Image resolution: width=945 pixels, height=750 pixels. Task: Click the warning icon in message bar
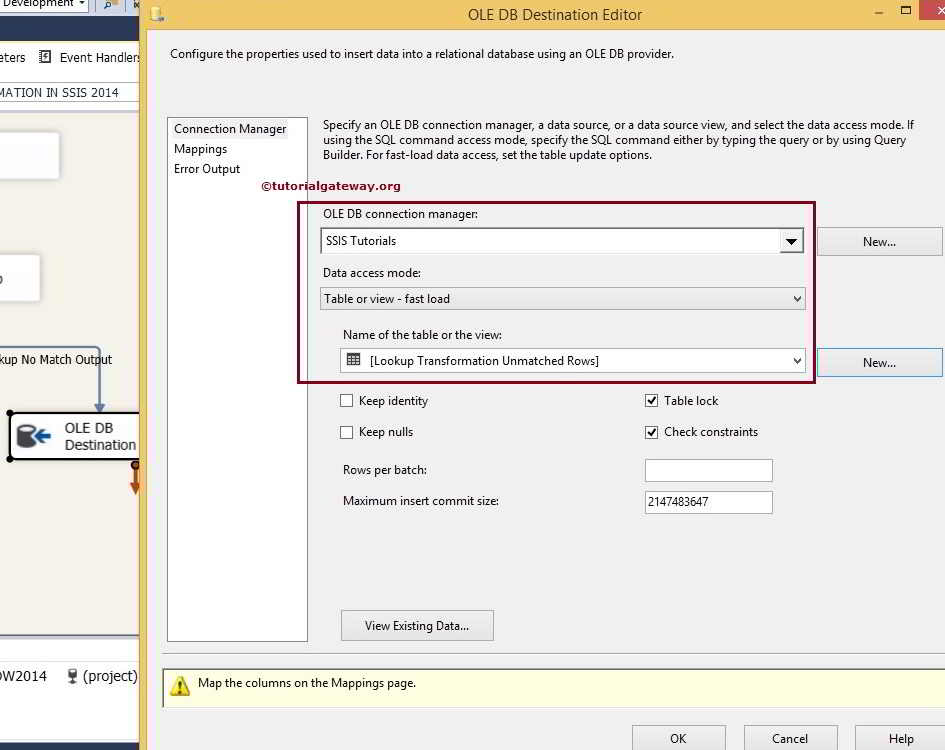coord(180,685)
